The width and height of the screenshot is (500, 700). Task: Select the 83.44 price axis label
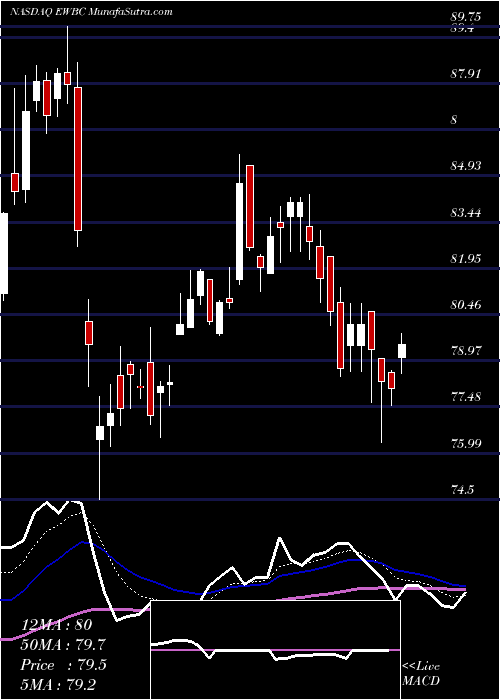click(x=466, y=212)
